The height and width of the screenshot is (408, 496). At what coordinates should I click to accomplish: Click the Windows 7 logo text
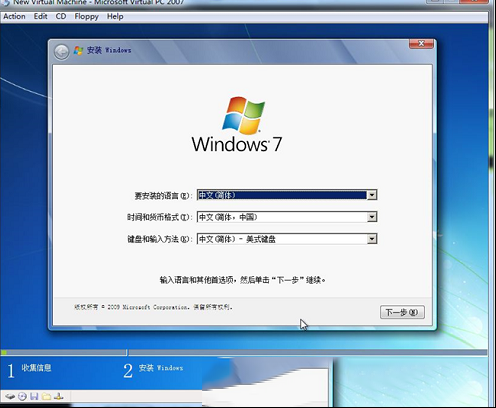[x=237, y=144]
